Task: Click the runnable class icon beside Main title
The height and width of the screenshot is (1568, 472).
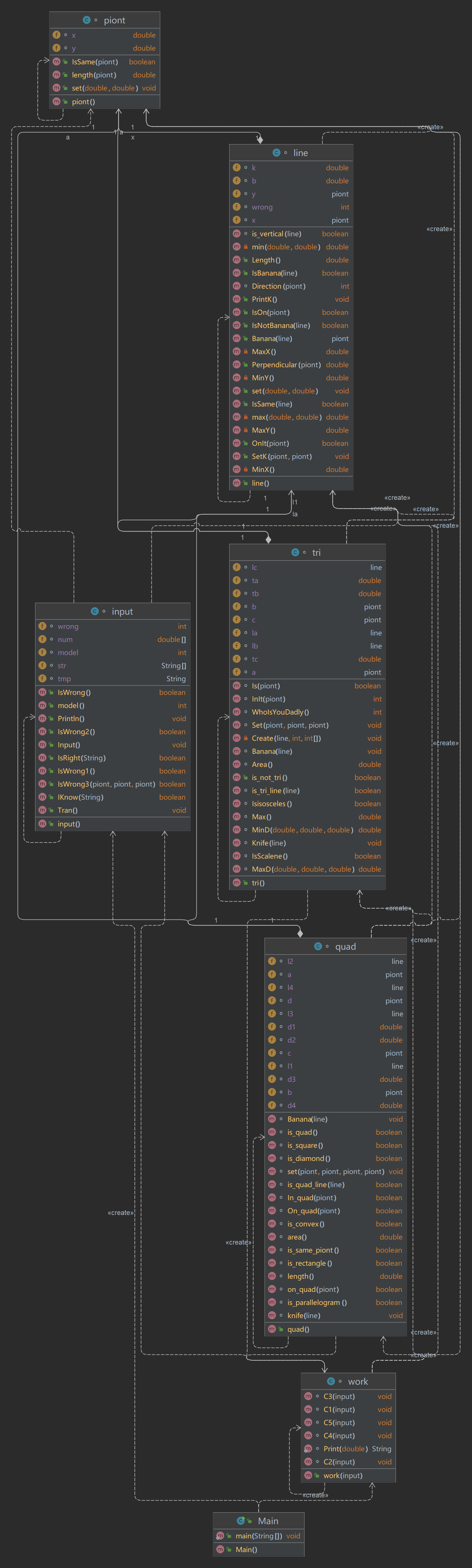Action: pos(241,1520)
